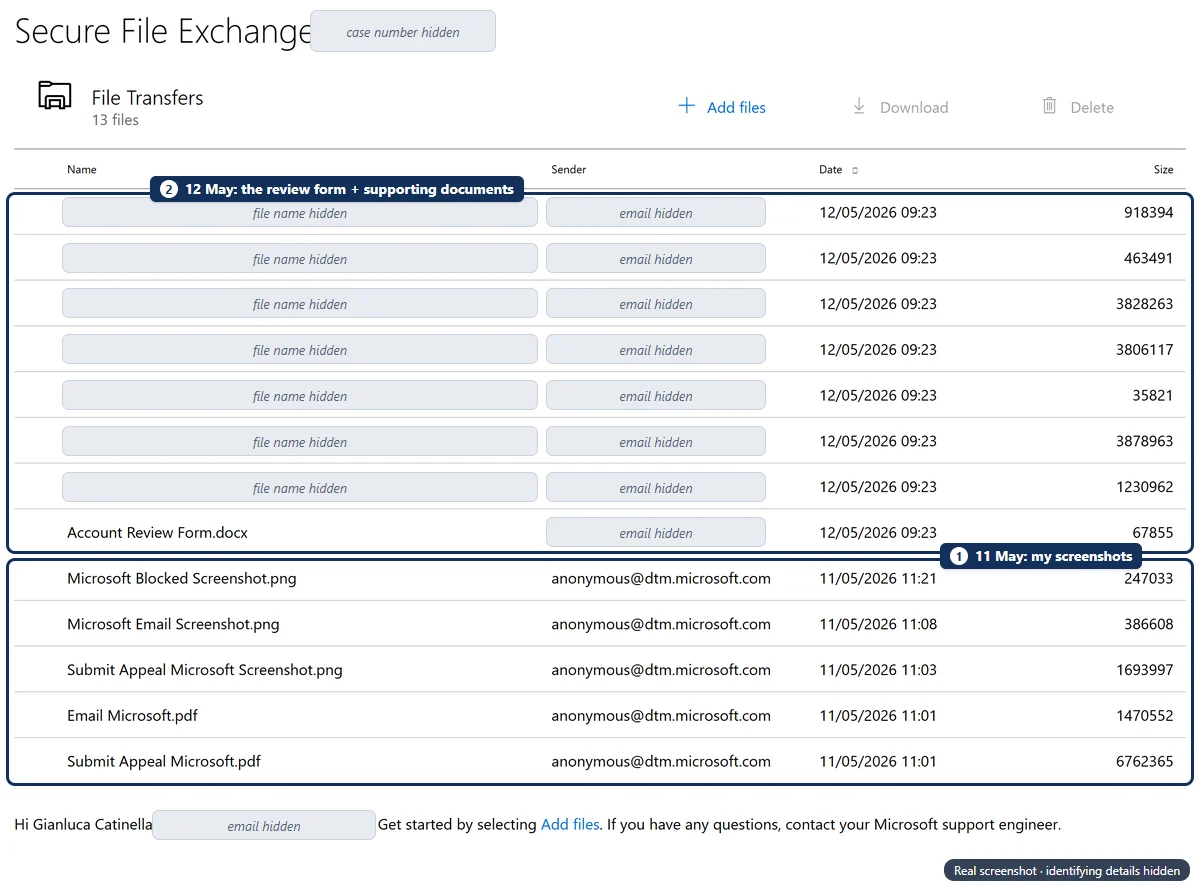
Task: Select the Submit Appeal Microsoft.pdf file
Action: (x=164, y=762)
